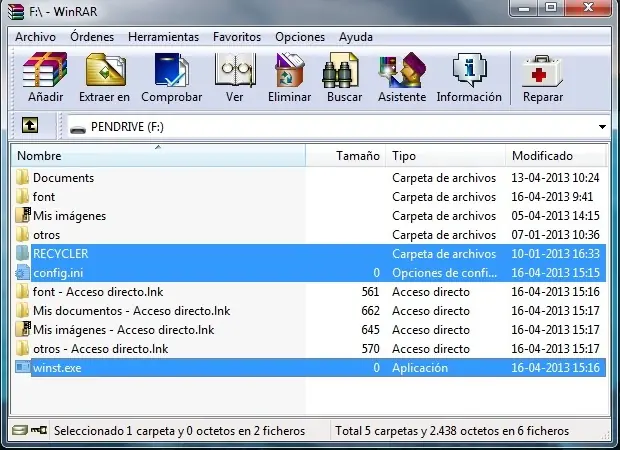Select Mis documentos - Acceso directo.lnk name

coord(132,310)
